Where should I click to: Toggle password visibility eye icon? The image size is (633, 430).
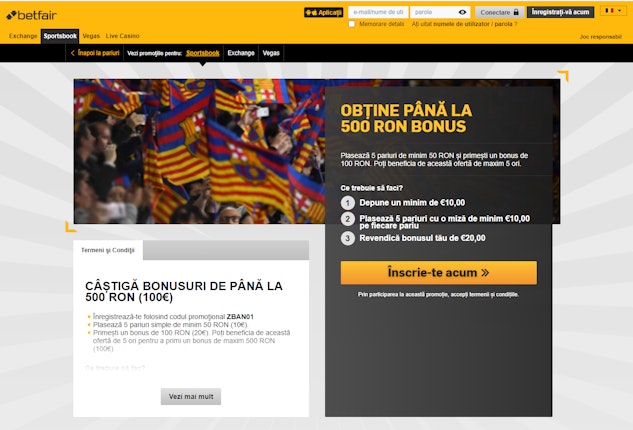(463, 12)
